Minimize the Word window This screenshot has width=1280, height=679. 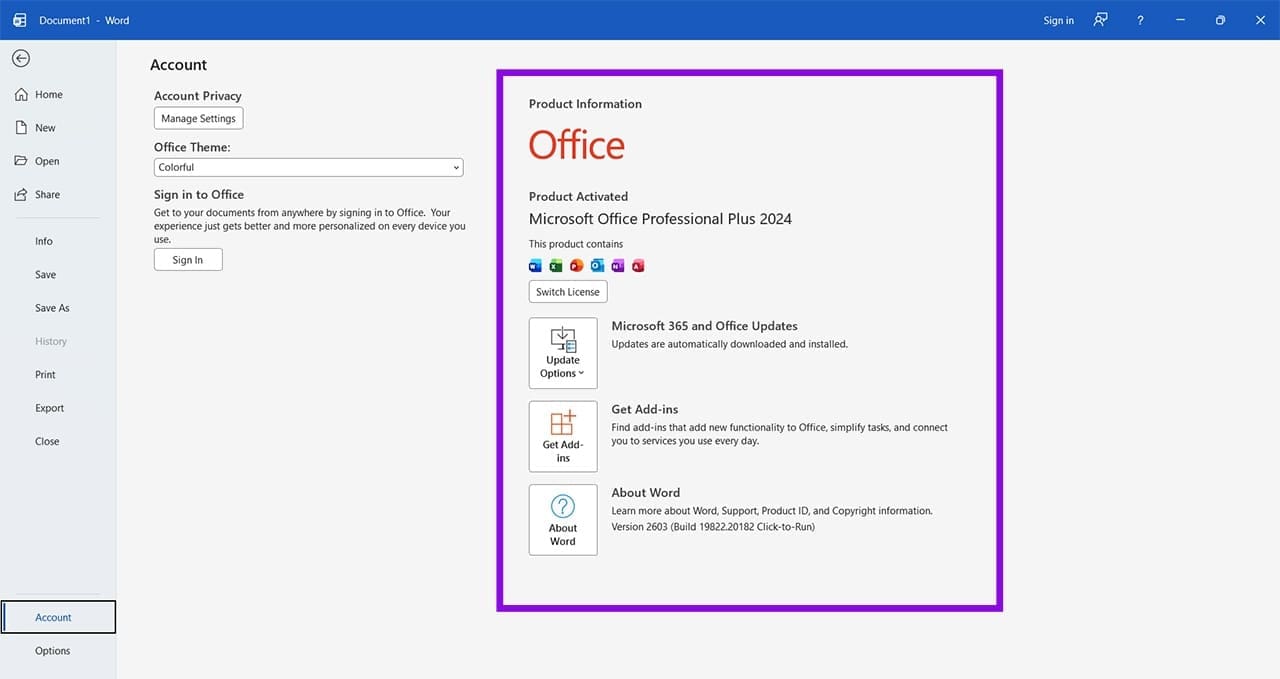pos(1181,20)
